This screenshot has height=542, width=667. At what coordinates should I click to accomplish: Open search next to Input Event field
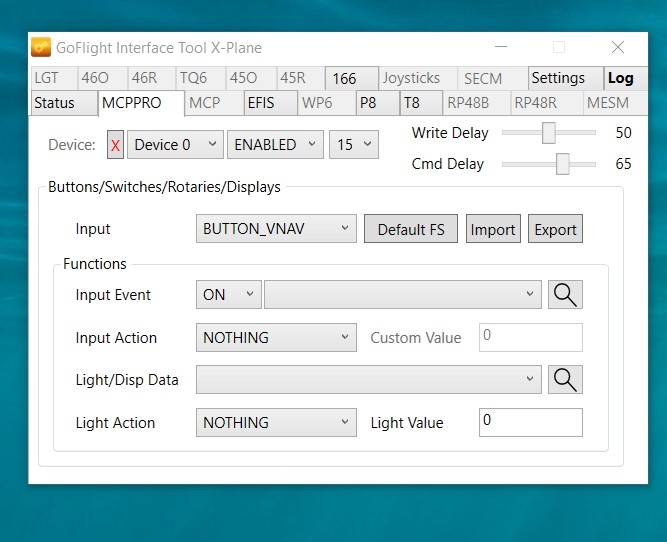tap(565, 294)
